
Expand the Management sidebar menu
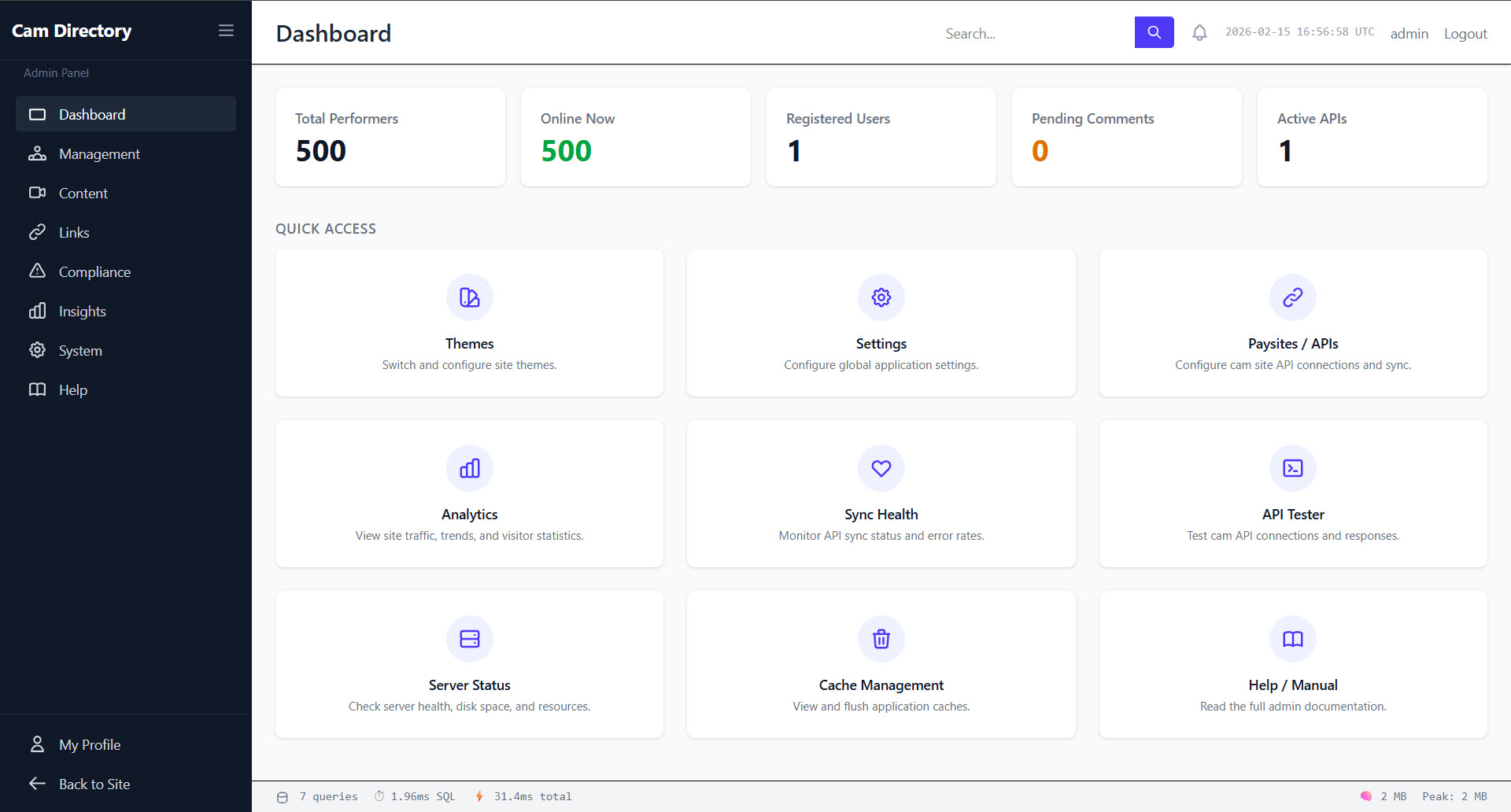pyautogui.click(x=99, y=154)
